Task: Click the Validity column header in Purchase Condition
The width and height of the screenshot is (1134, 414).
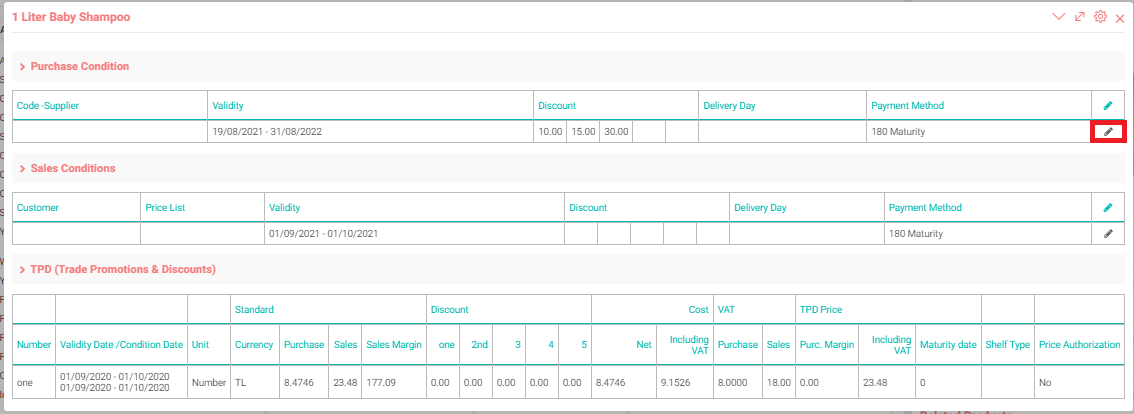Action: pyautogui.click(x=228, y=105)
